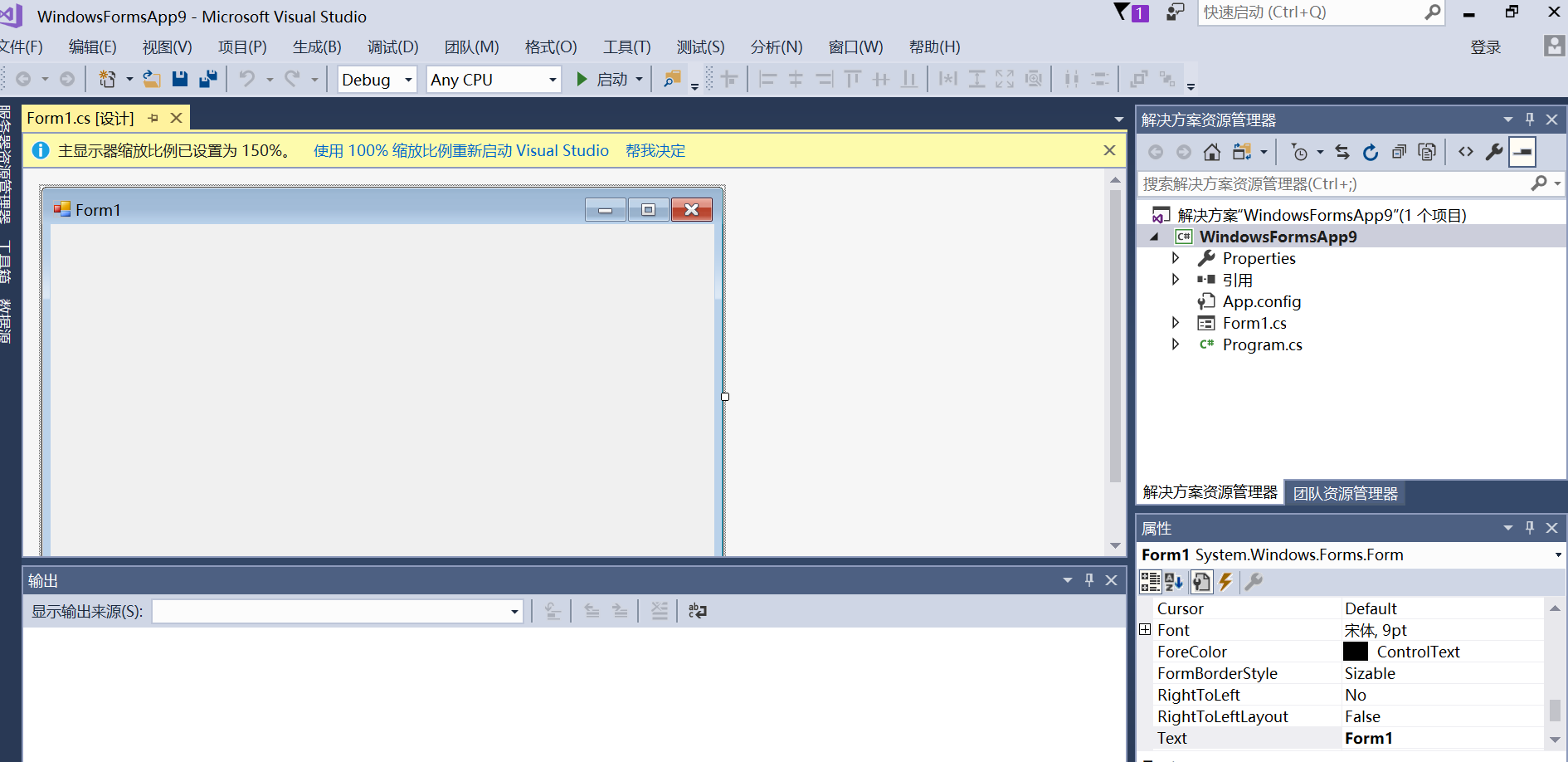This screenshot has height=762, width=1568.
Task: Open the 格式(O) menu
Action: 550,46
